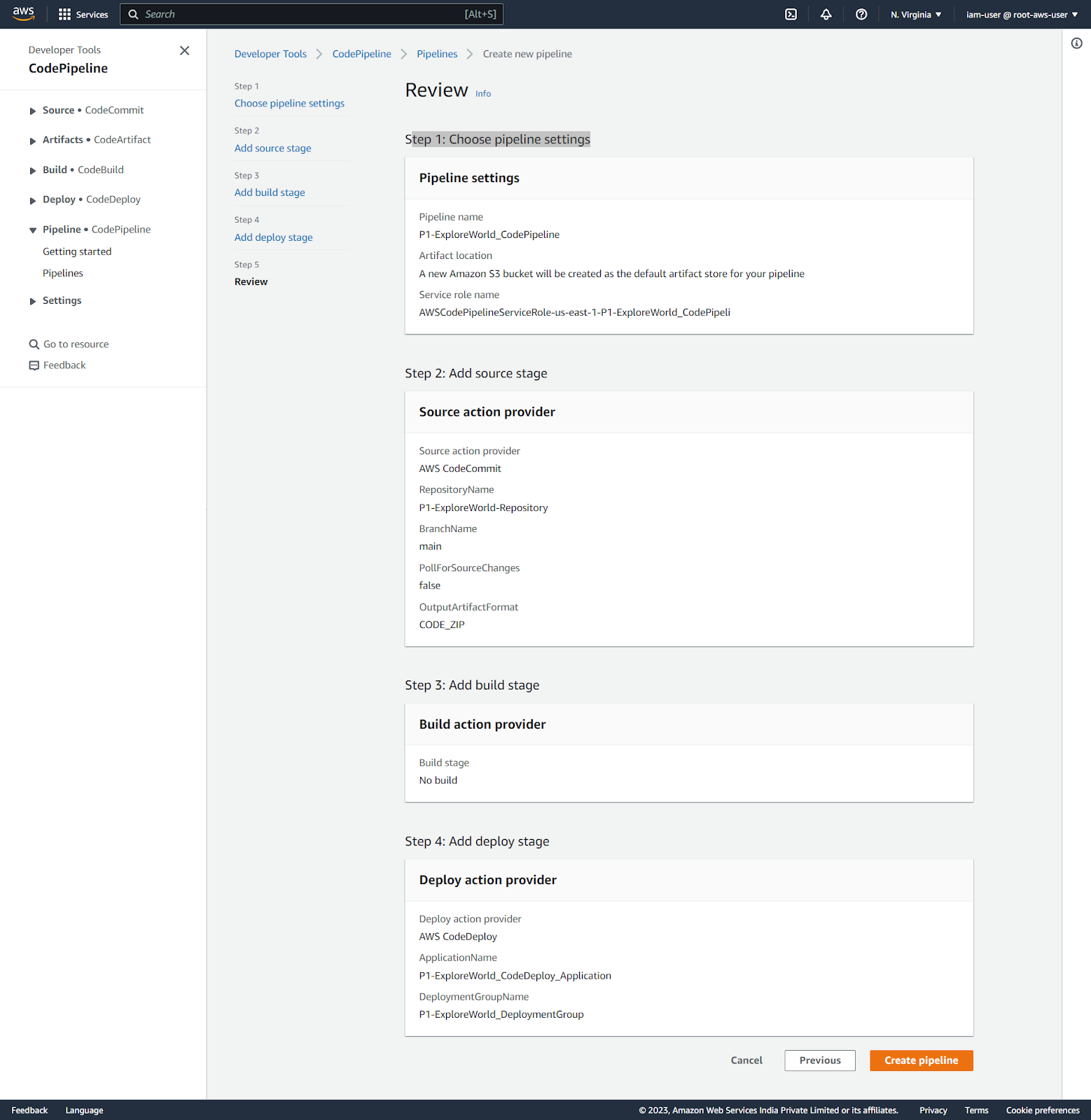1091x1120 pixels.
Task: Open the CloudShell terminal icon
Action: point(791,14)
